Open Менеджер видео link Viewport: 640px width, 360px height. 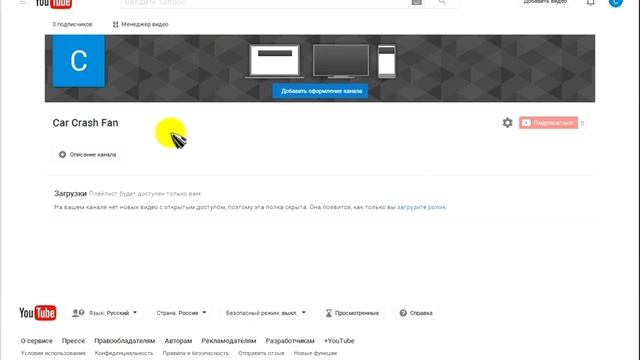tap(140, 24)
